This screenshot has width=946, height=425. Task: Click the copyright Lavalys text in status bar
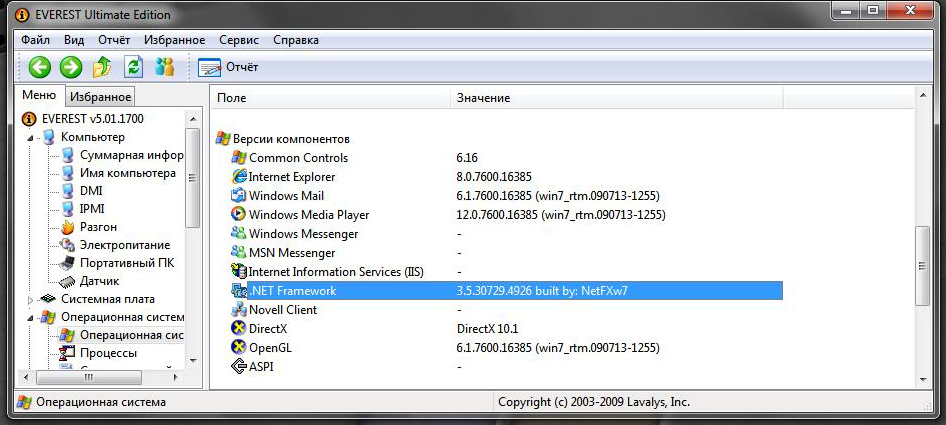click(594, 401)
